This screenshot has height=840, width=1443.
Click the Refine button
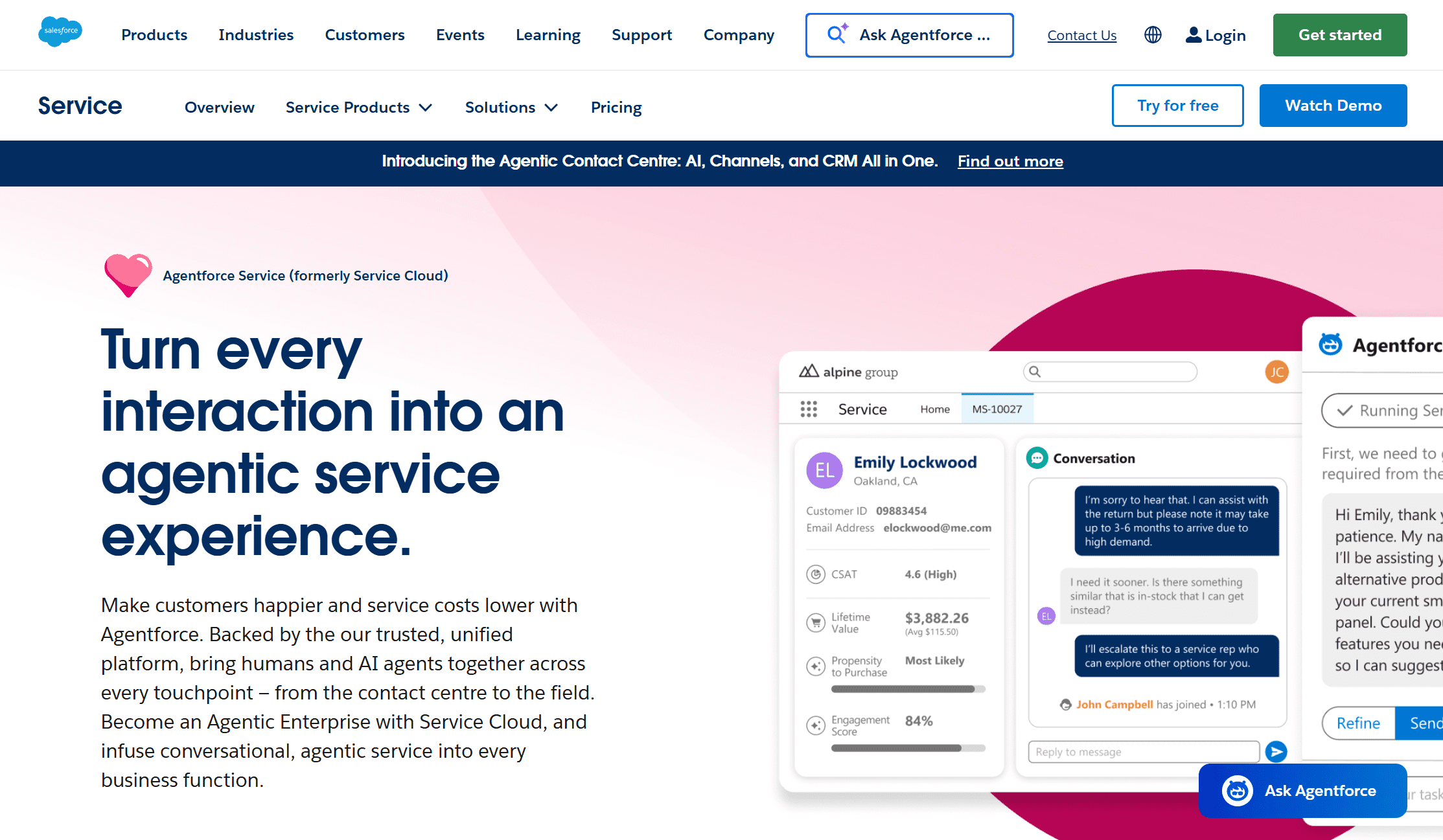tap(1358, 723)
